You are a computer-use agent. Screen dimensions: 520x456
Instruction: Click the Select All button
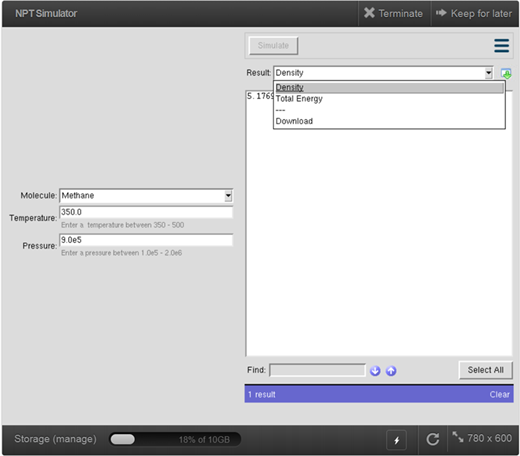click(485, 370)
